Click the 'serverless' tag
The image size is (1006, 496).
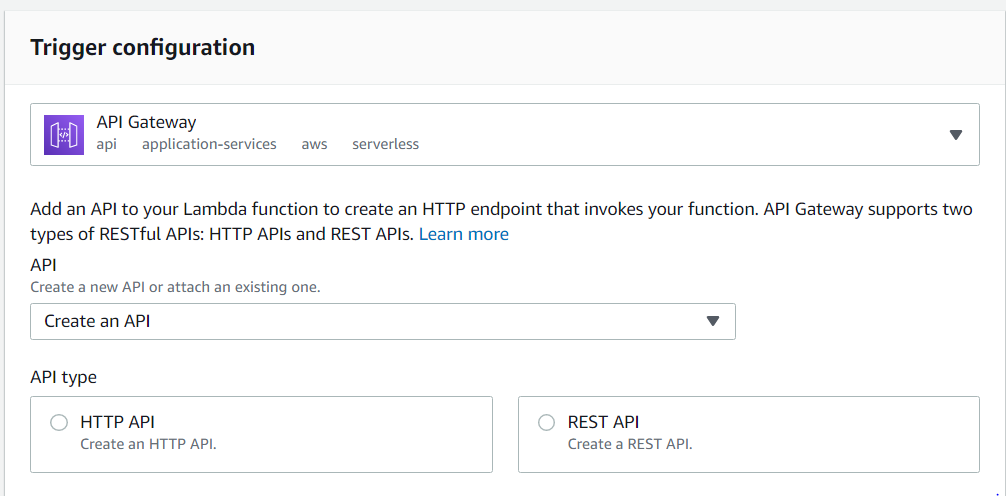[385, 144]
